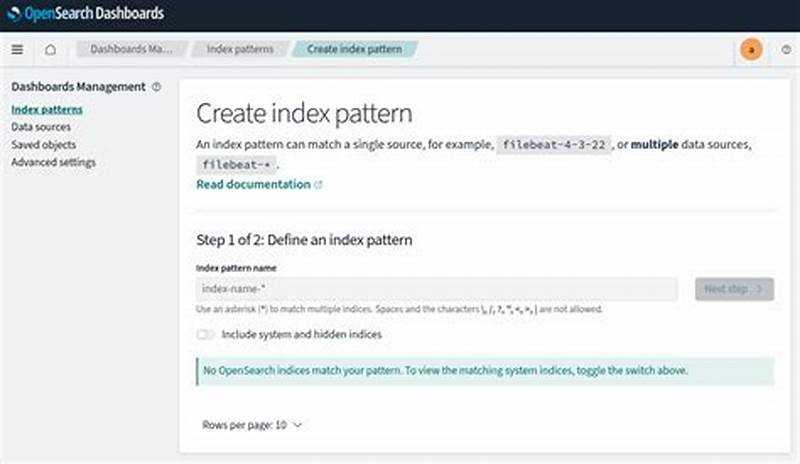Viewport: 800px width, 464px height.
Task: Toggle Include system and hidden indices
Action: pos(206,334)
